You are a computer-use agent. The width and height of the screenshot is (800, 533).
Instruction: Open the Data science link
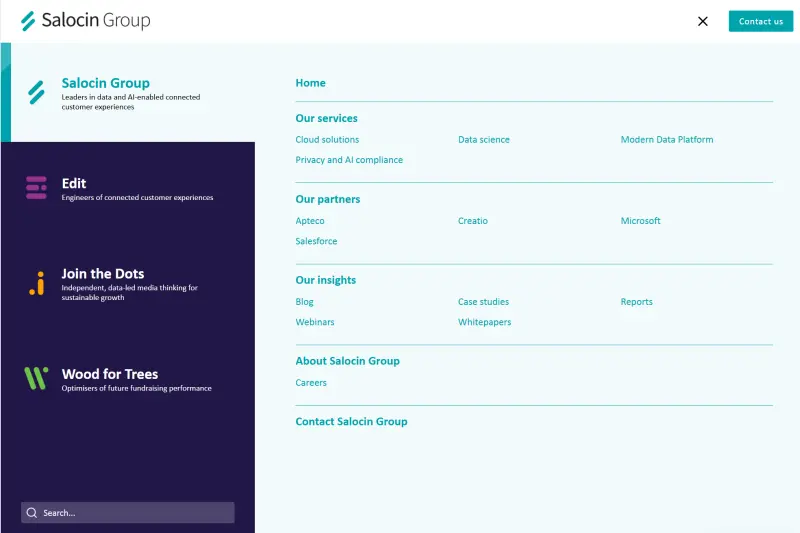coord(484,140)
